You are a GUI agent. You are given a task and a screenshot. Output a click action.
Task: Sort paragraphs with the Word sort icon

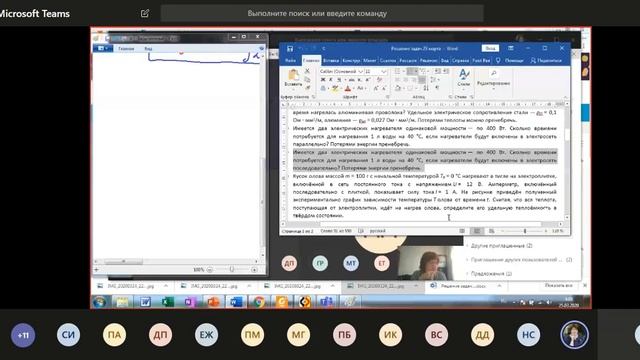426,88
